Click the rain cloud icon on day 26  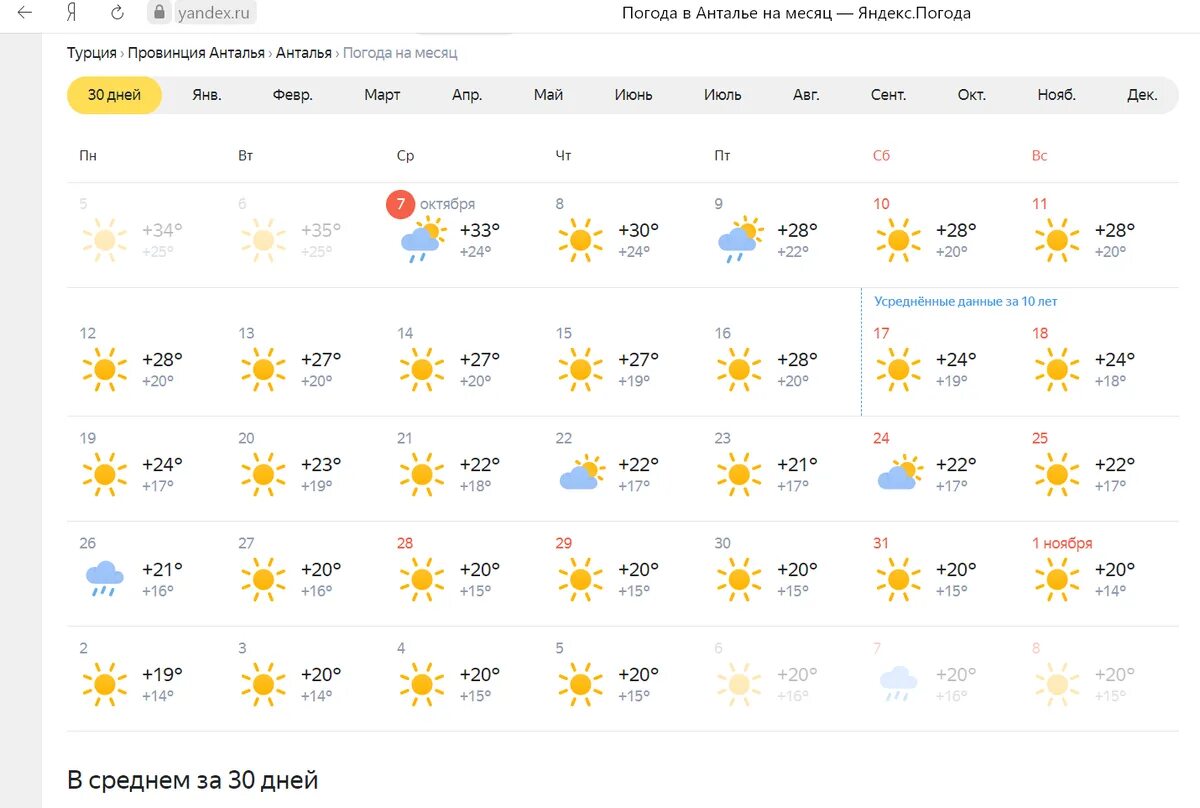104,577
